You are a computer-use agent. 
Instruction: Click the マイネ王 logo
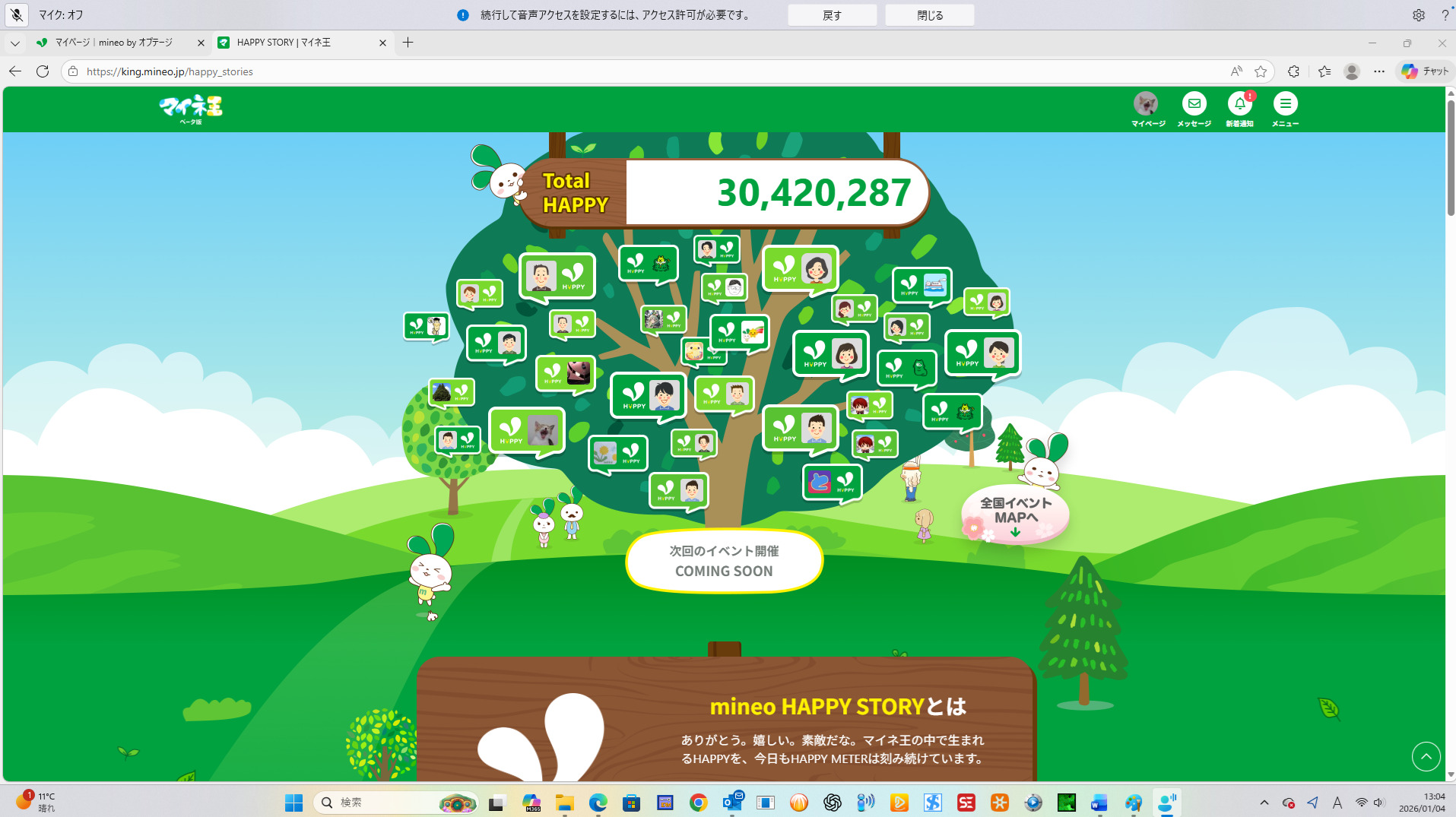tap(191, 109)
